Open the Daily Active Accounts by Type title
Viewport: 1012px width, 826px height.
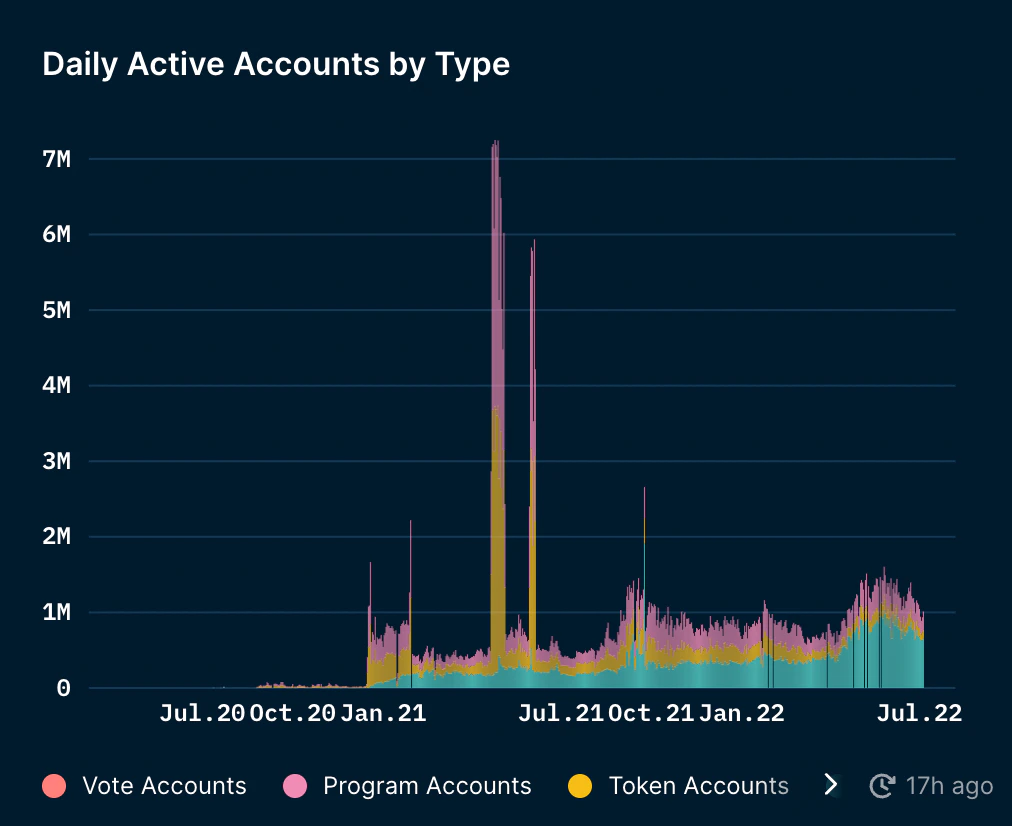point(276,65)
